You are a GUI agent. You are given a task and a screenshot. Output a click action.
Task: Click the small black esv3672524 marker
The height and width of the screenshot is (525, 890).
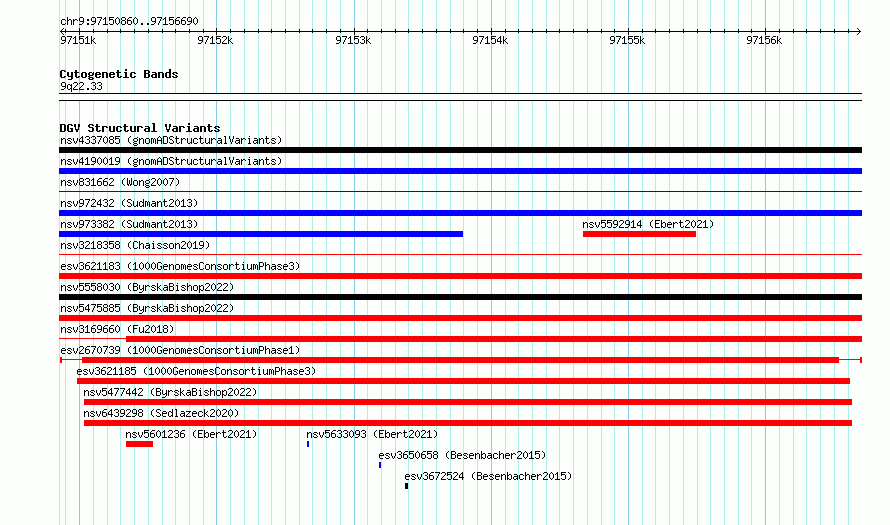pyautogui.click(x=406, y=486)
